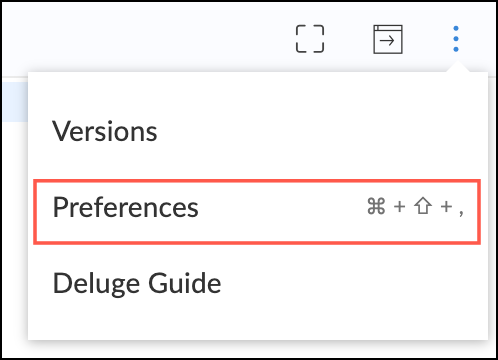Viewport: 498px width, 360px height.
Task: Click the light blue highlighted strip behind menu
Action: click(15, 102)
